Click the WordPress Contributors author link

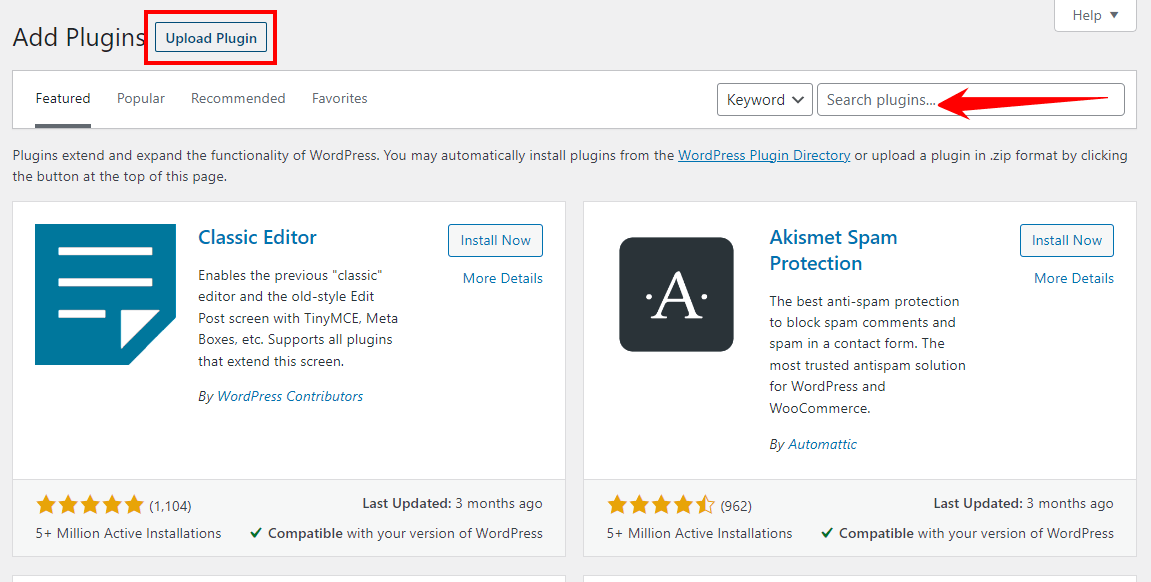(290, 397)
